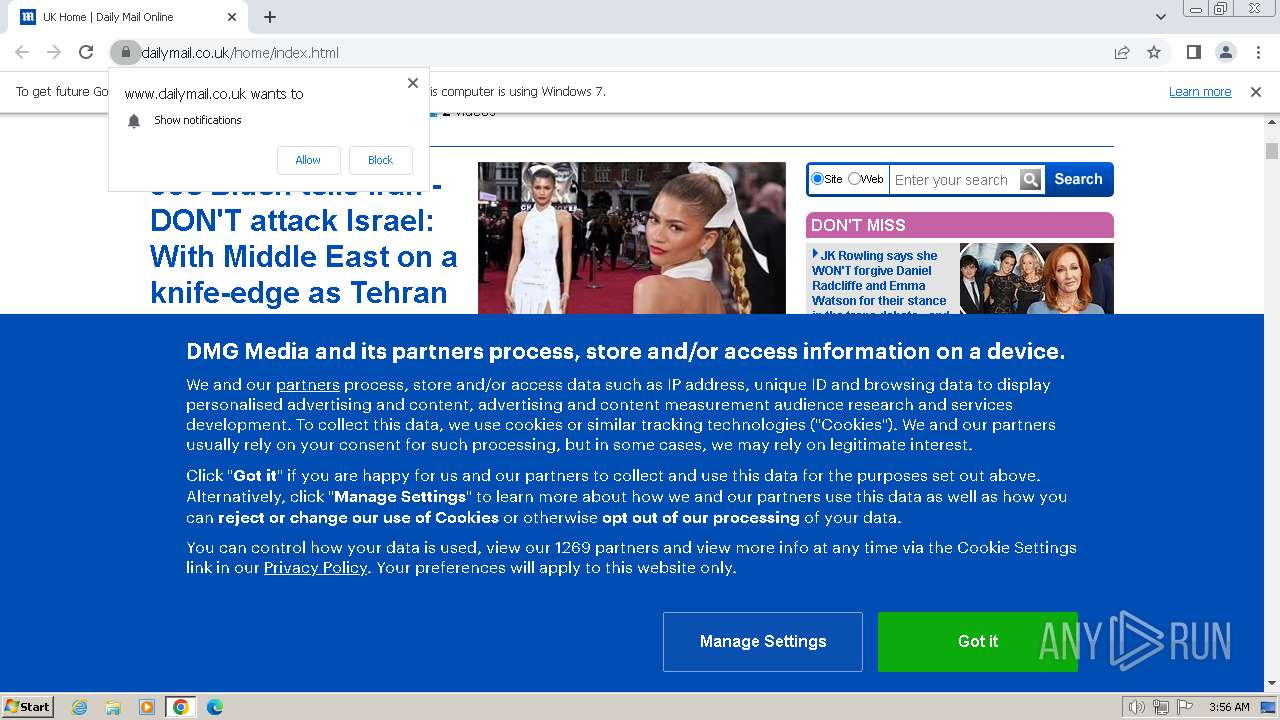Accept cookies with Got it button
The width and height of the screenshot is (1280, 720).
(978, 642)
